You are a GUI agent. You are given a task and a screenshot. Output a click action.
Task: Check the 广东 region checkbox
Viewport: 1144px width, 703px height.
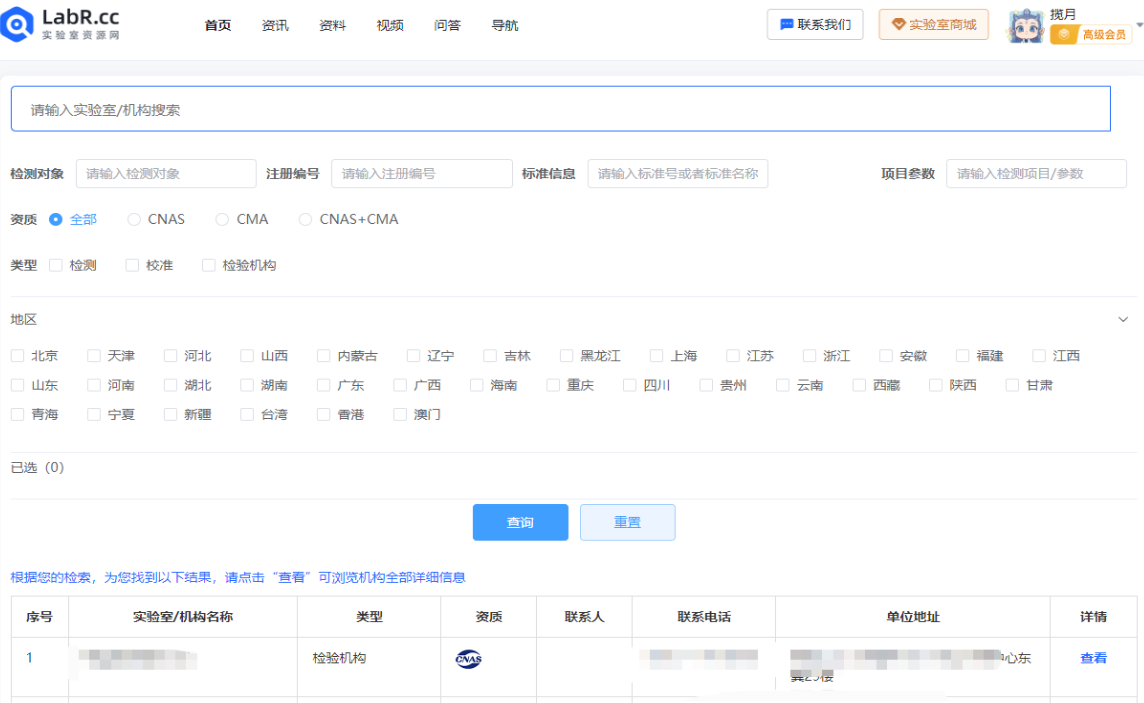click(322, 384)
